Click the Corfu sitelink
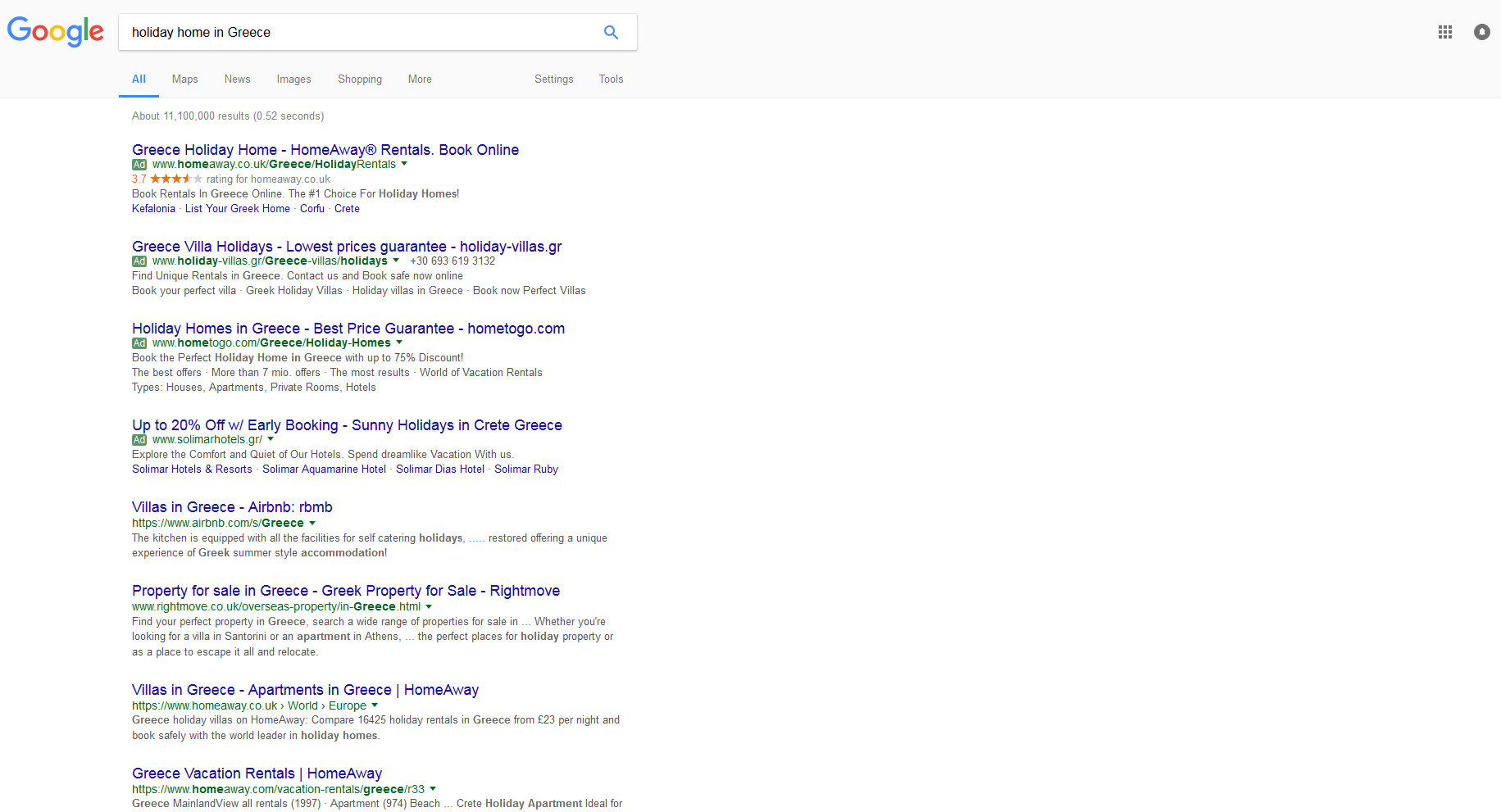Viewport: 1501px width, 812px height. tap(312, 209)
